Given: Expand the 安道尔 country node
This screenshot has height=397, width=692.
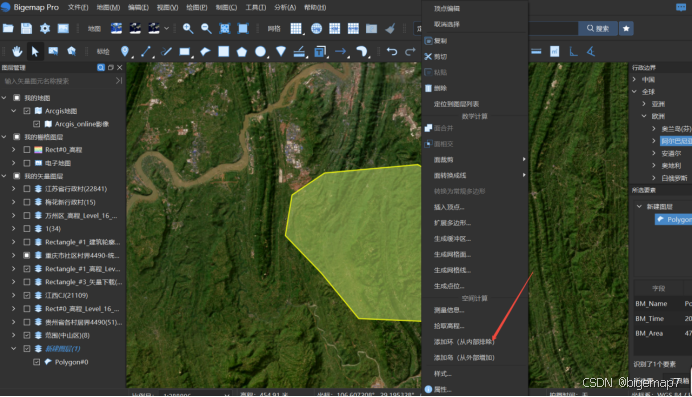Looking at the screenshot, I should [x=654, y=153].
